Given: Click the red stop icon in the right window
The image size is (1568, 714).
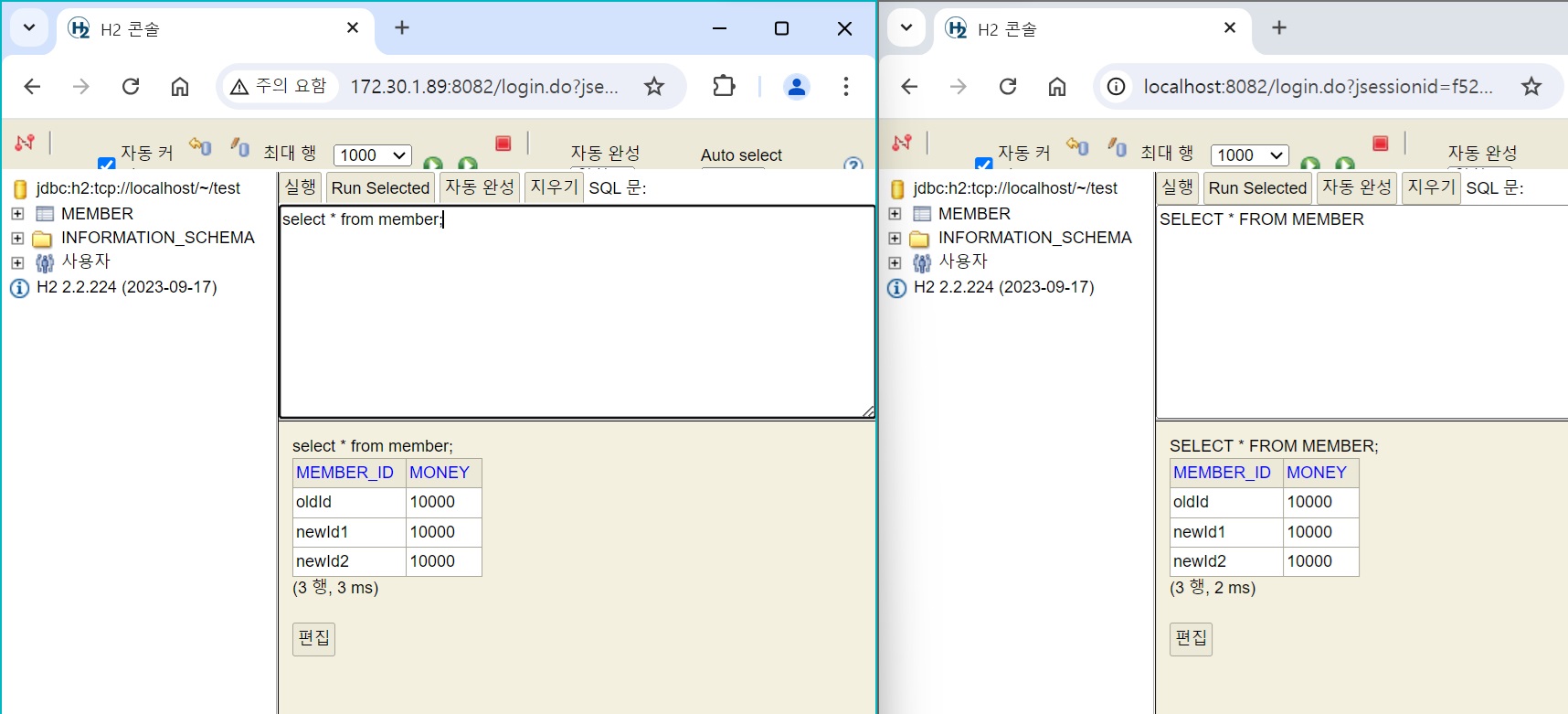Looking at the screenshot, I should (1380, 144).
